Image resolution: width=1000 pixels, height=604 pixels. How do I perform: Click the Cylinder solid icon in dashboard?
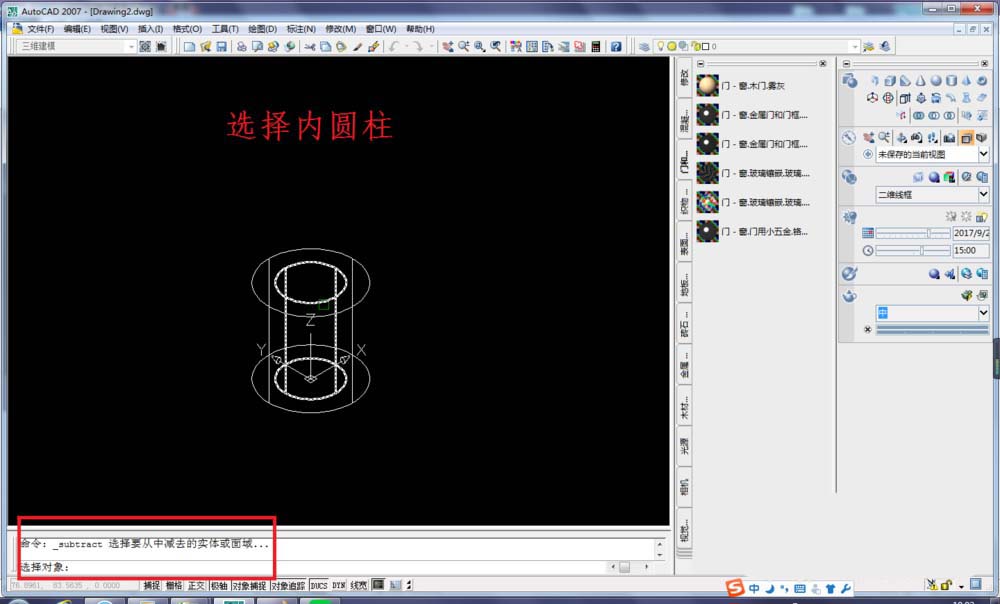click(952, 80)
